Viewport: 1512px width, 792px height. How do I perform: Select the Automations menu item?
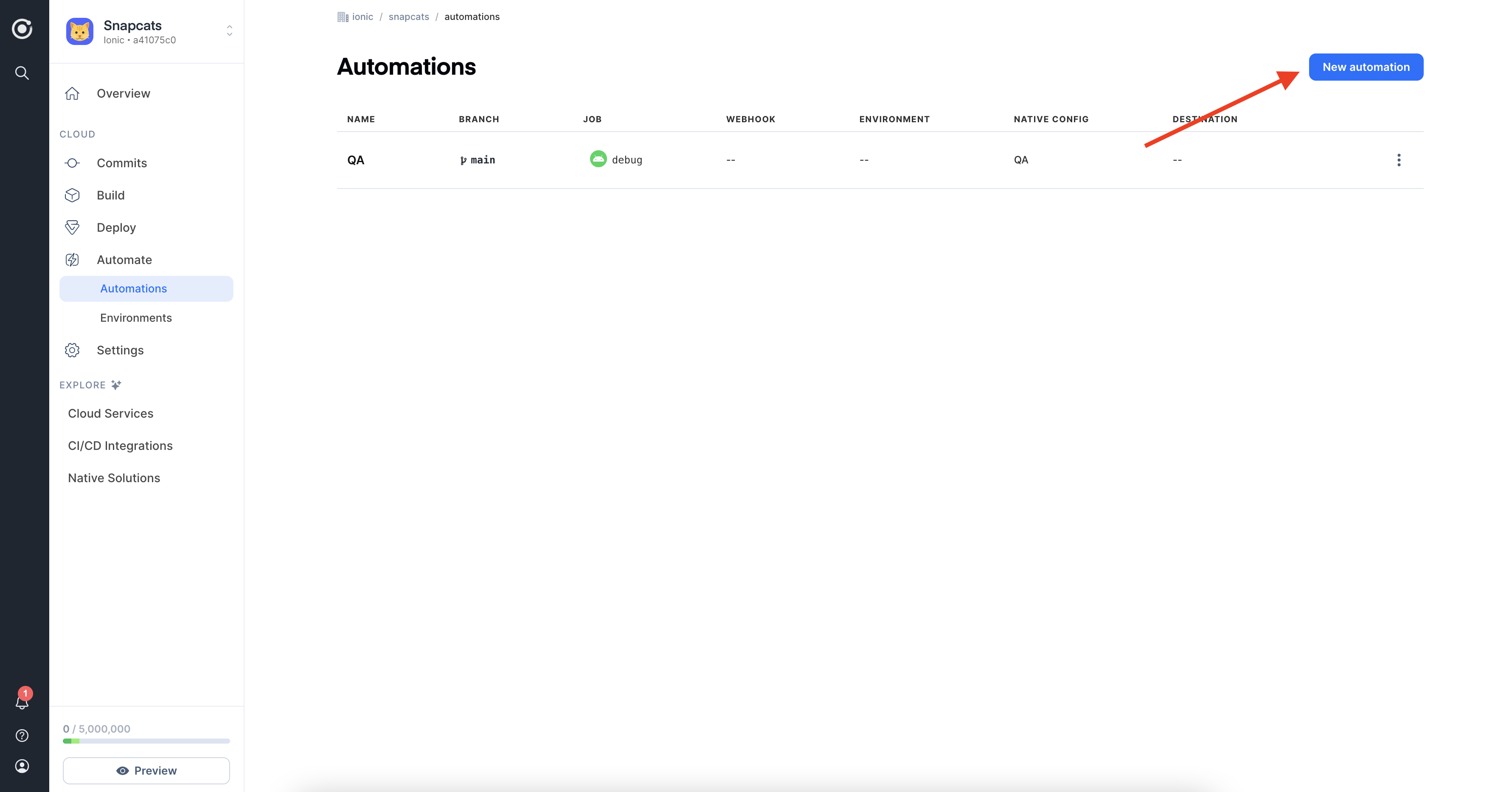pos(134,288)
